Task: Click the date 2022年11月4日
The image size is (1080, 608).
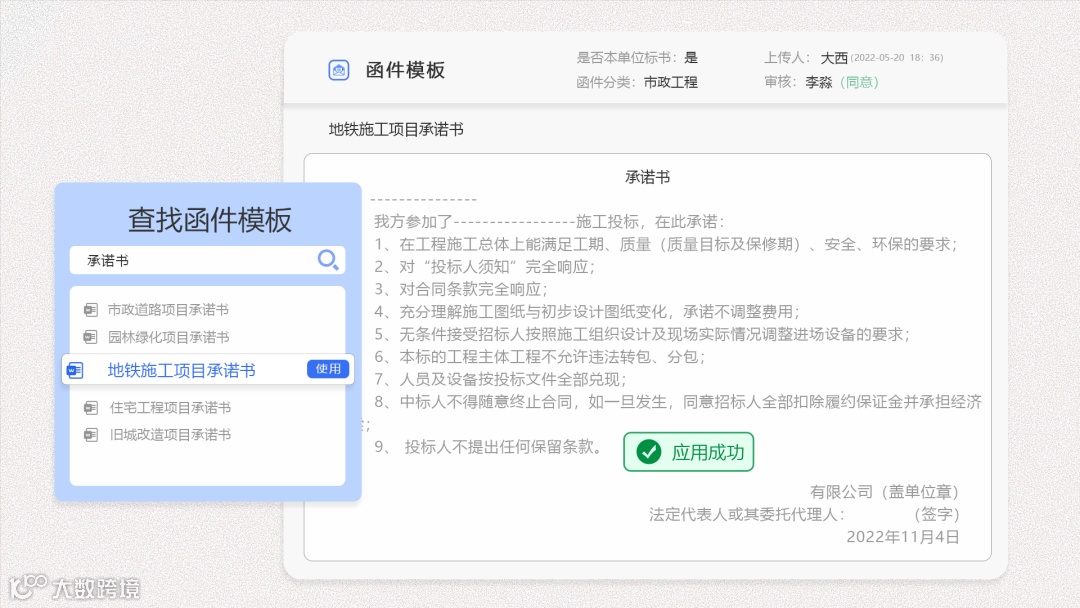Action: (x=903, y=537)
